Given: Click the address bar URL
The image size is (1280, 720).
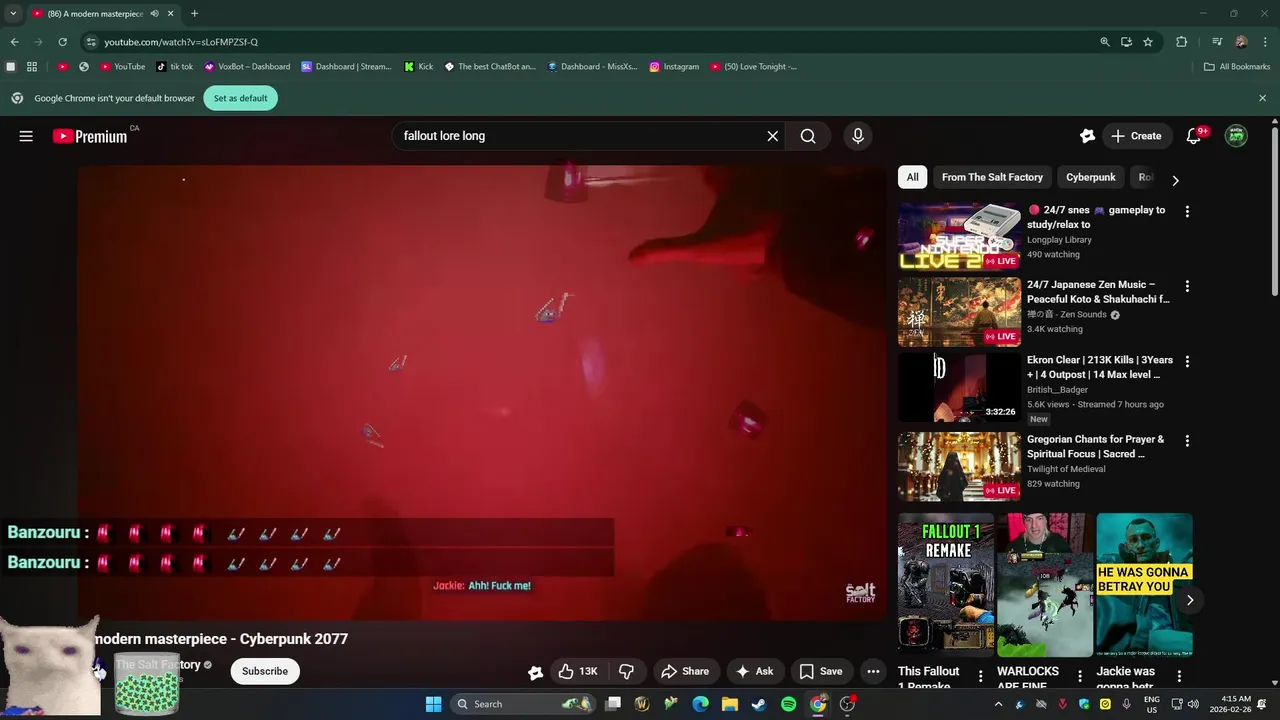Looking at the screenshot, I should [x=181, y=42].
